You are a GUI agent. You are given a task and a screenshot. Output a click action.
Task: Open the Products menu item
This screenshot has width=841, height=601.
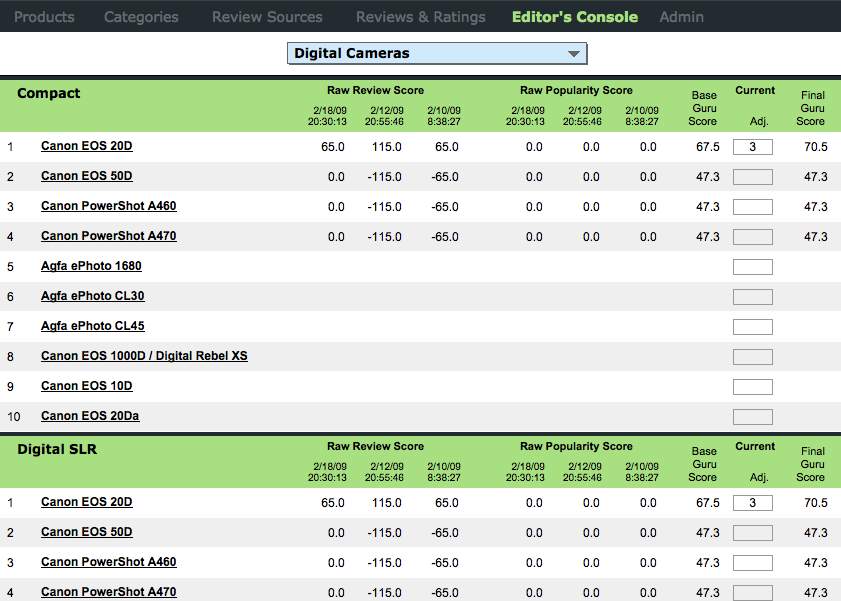(x=44, y=17)
